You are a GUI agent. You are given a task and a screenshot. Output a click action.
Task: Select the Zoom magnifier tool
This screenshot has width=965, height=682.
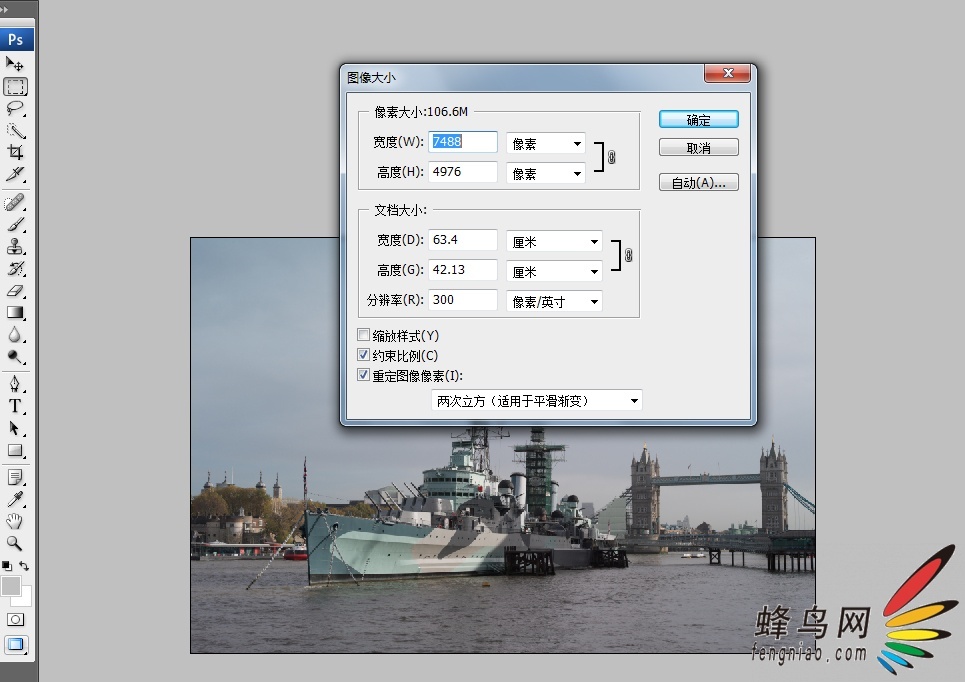point(15,543)
